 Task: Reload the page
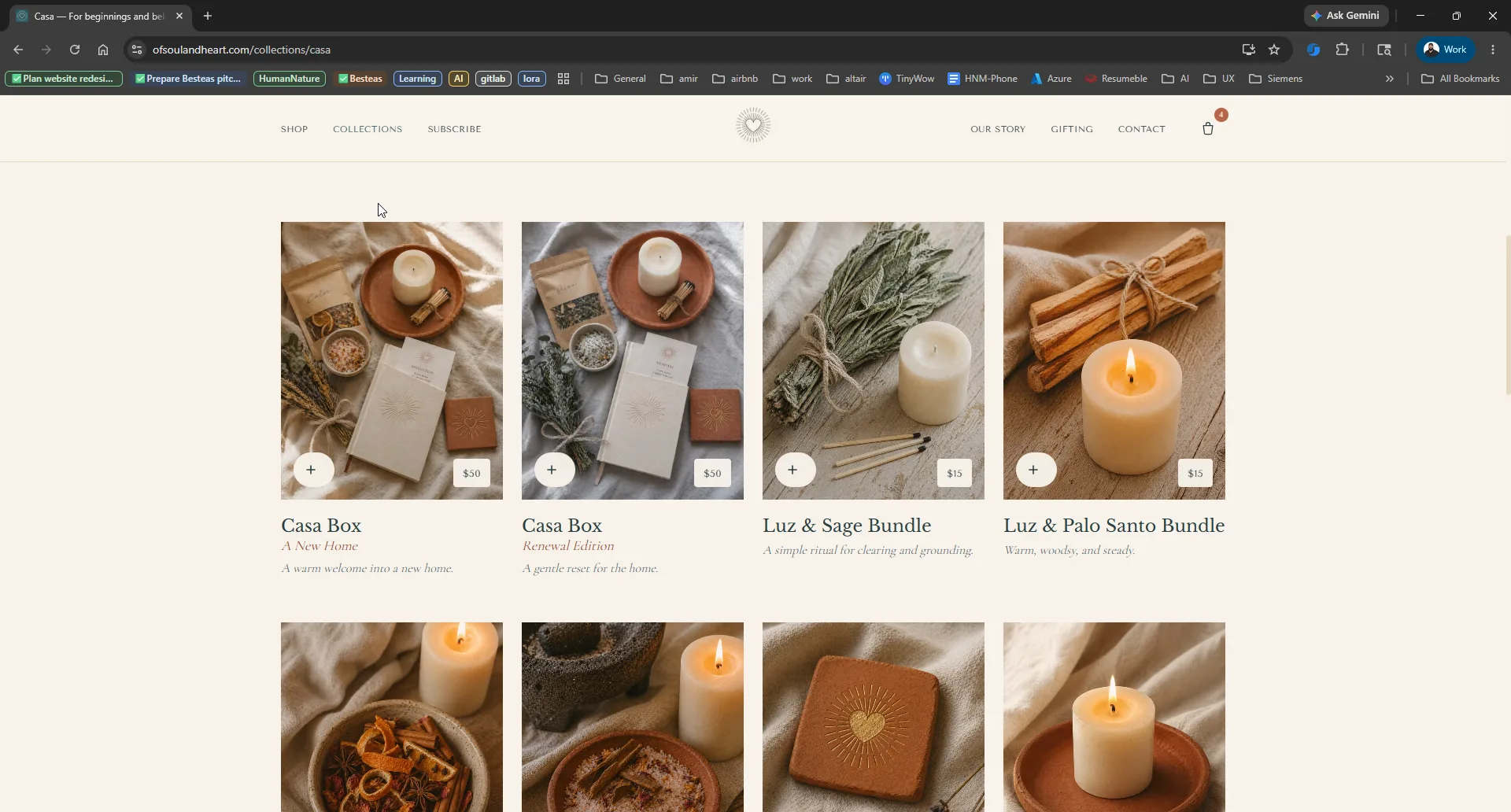pos(75,50)
